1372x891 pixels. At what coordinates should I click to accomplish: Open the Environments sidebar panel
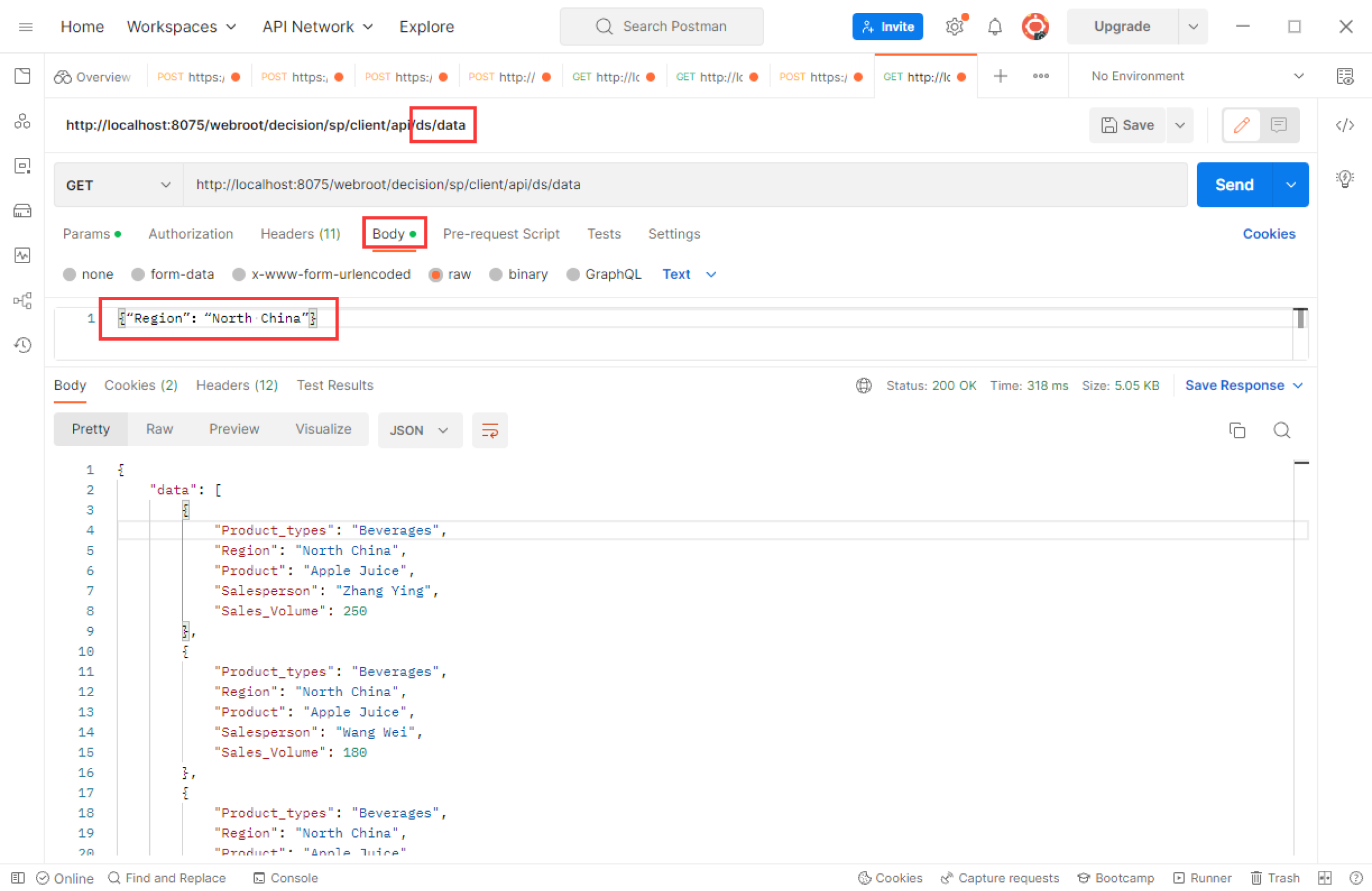coord(23,165)
